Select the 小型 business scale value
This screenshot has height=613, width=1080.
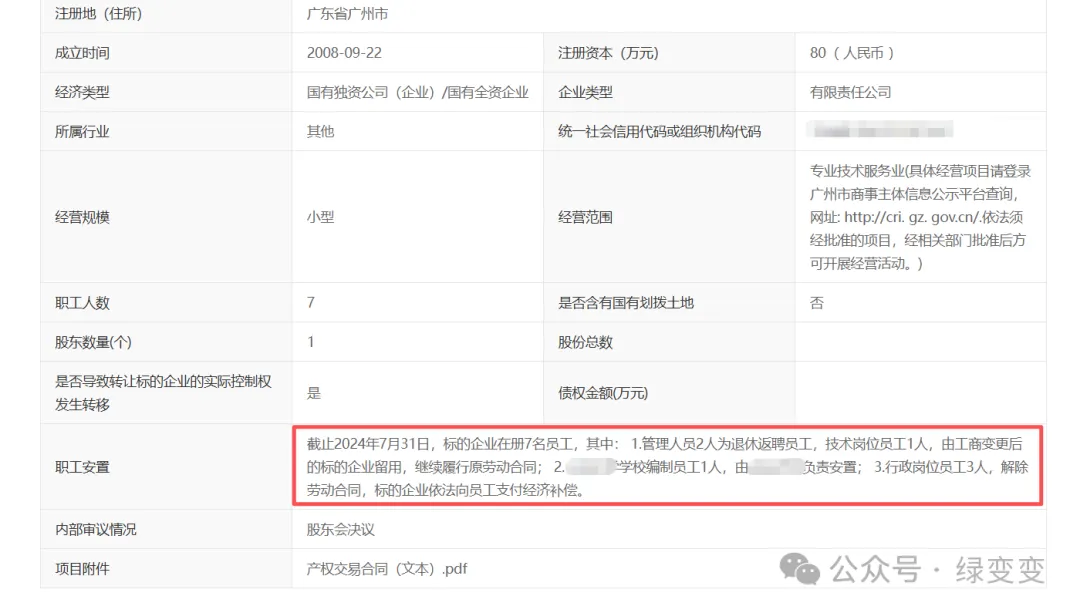click(x=320, y=217)
